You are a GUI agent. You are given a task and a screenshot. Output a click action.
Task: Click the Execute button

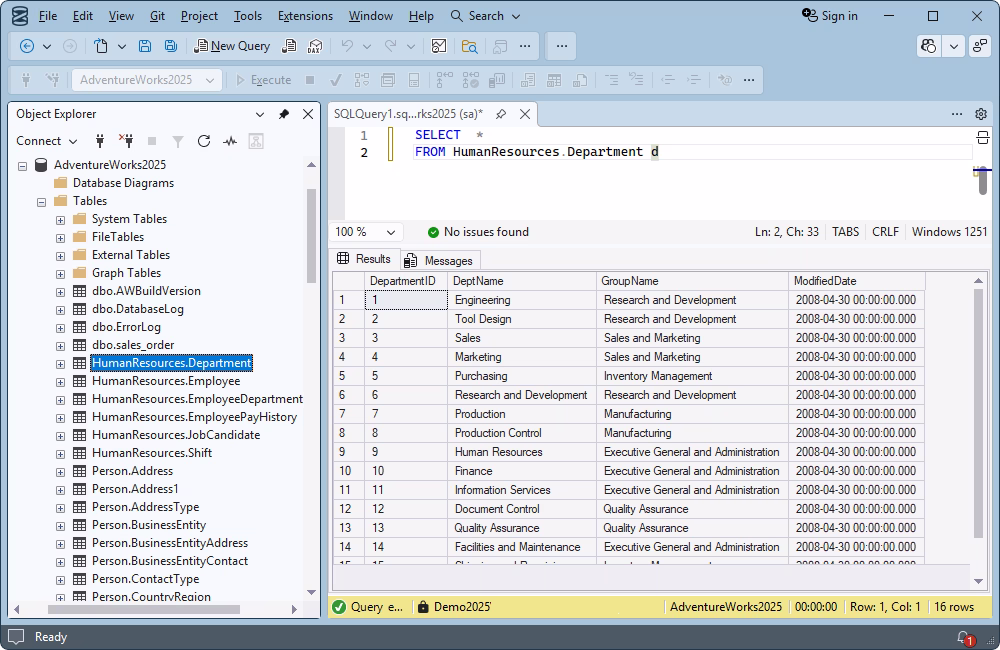click(263, 80)
